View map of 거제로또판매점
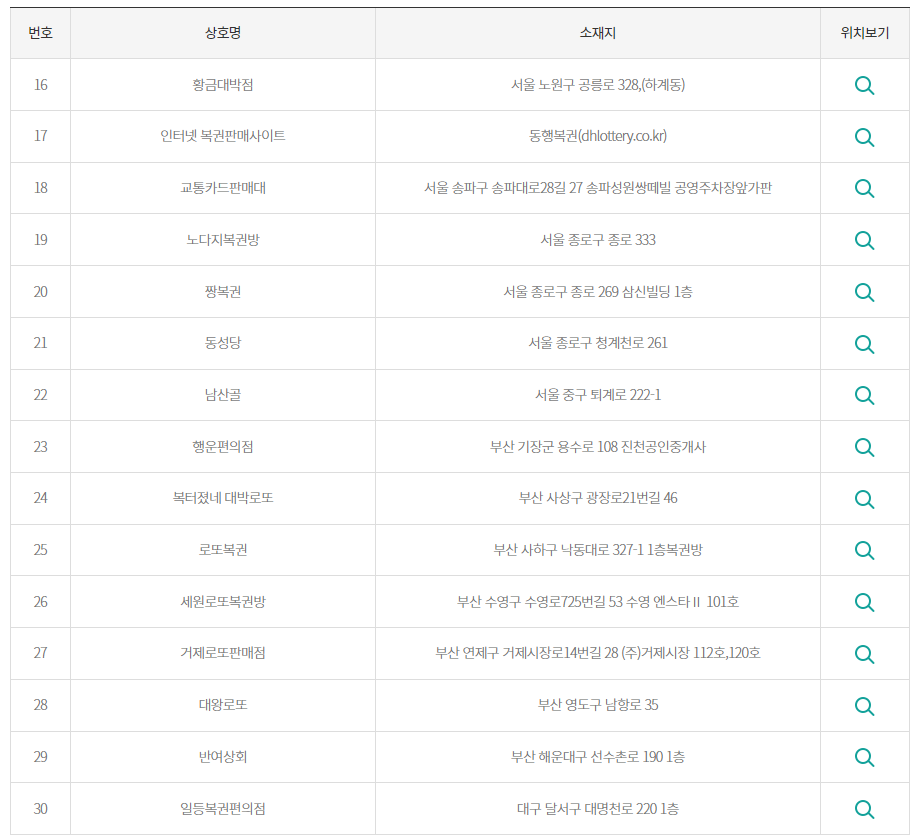Image resolution: width=918 pixels, height=840 pixels. (864, 654)
